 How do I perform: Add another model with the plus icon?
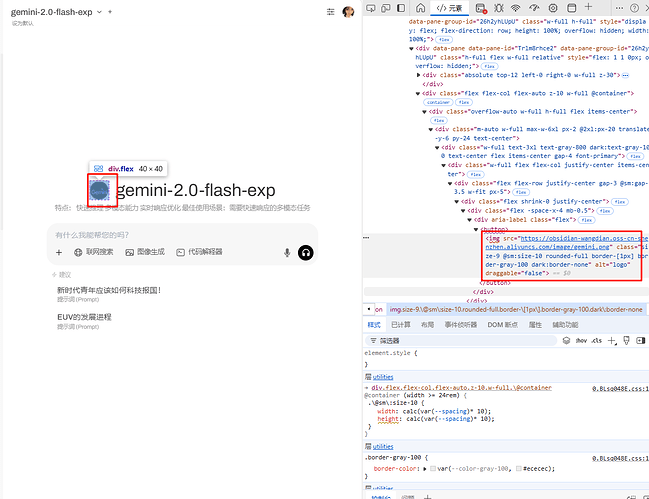[110, 12]
